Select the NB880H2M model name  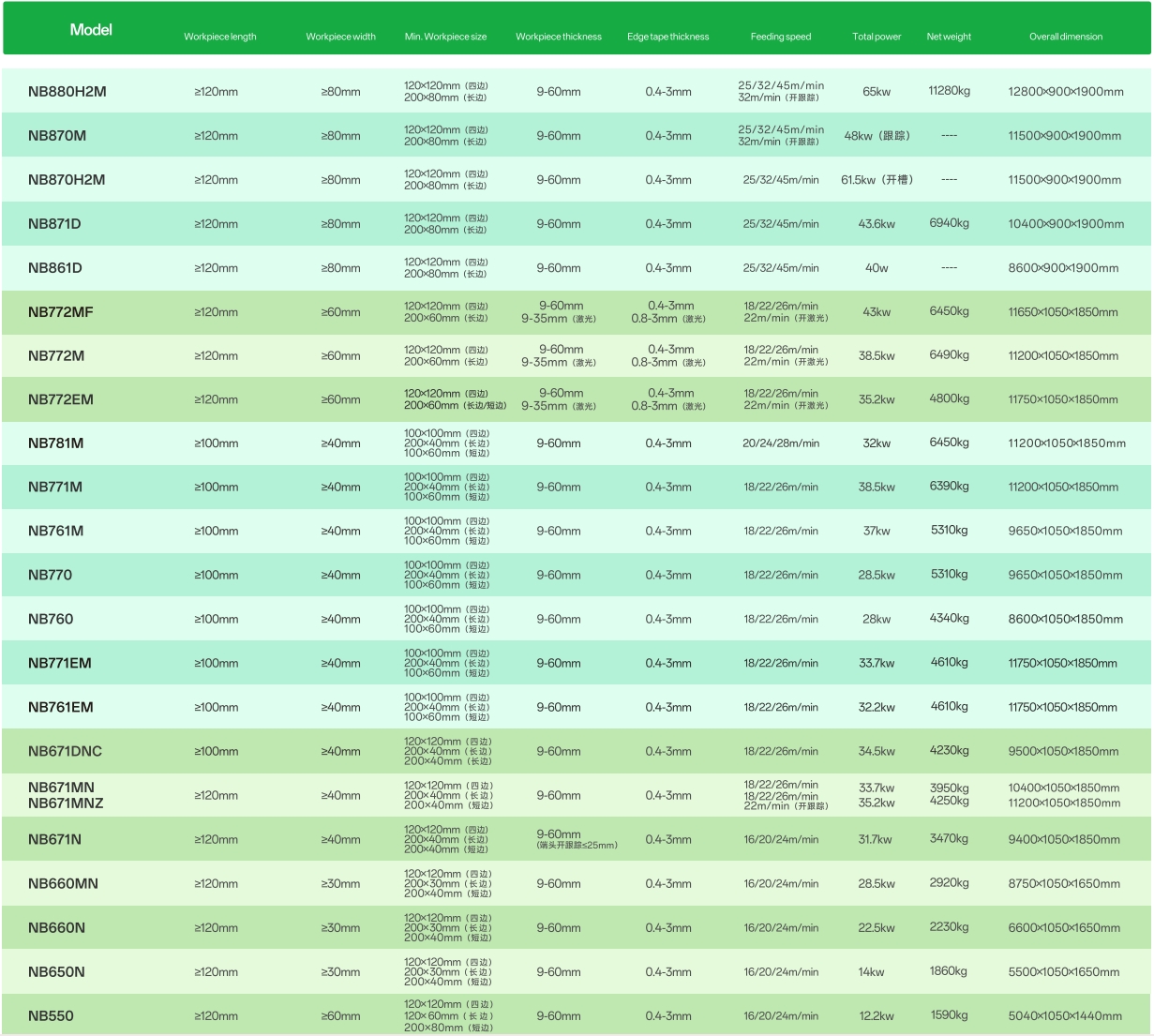67,92
